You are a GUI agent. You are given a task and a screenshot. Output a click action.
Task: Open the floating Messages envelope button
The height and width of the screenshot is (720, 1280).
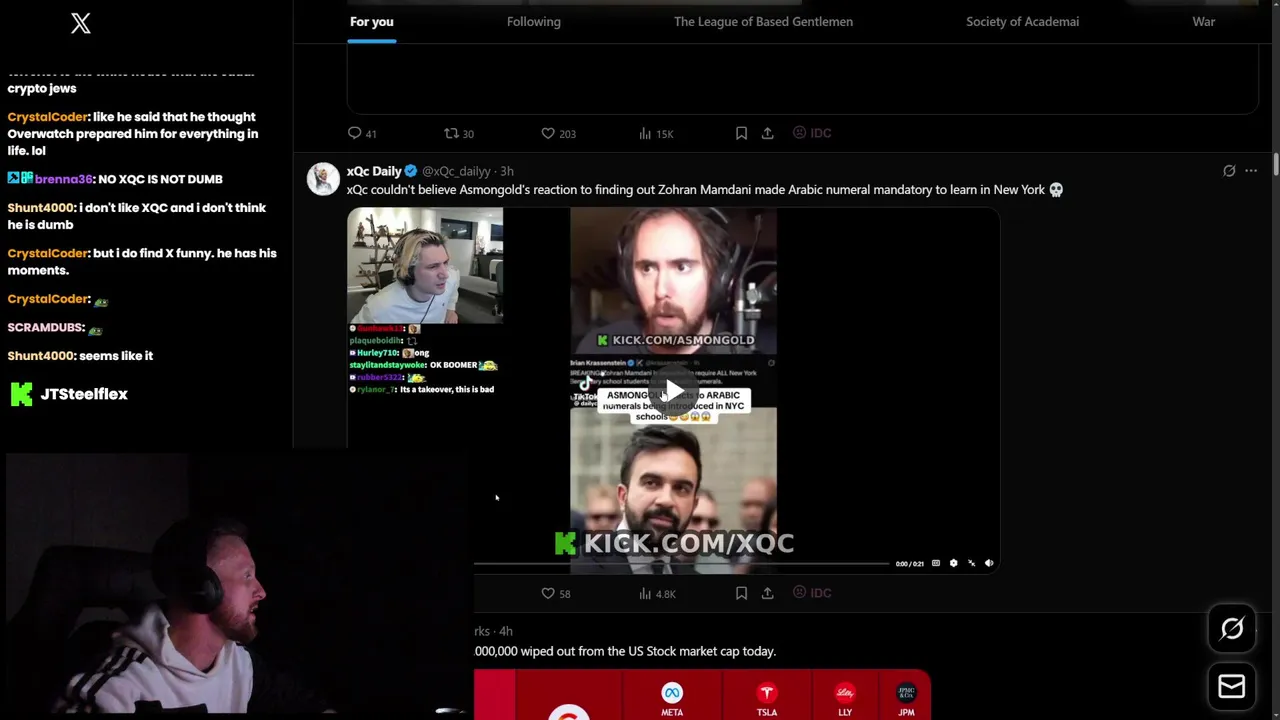(x=1232, y=686)
